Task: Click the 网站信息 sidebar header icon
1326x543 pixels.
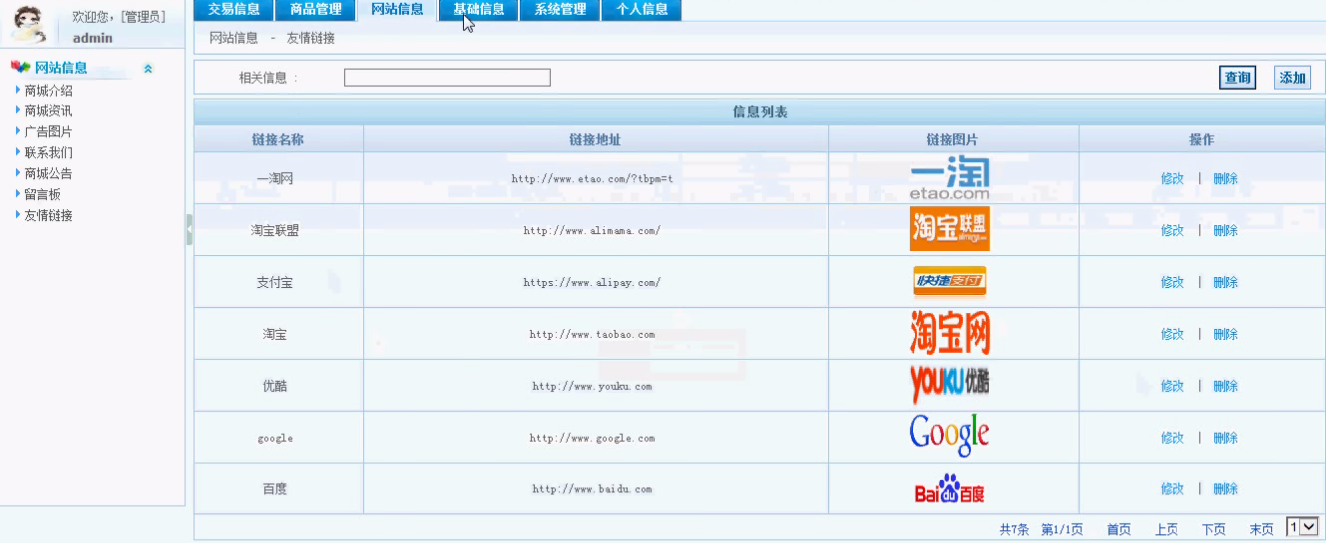Action: pos(20,67)
